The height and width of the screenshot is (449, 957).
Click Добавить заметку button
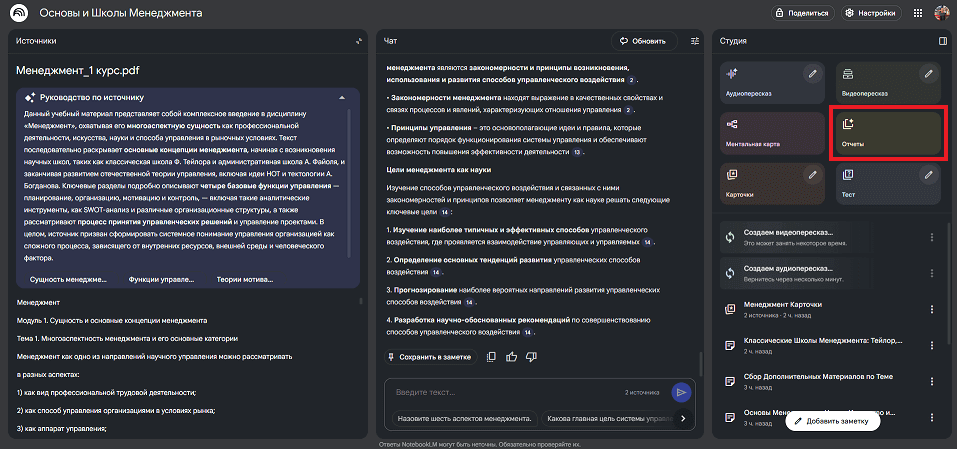[x=832, y=421]
